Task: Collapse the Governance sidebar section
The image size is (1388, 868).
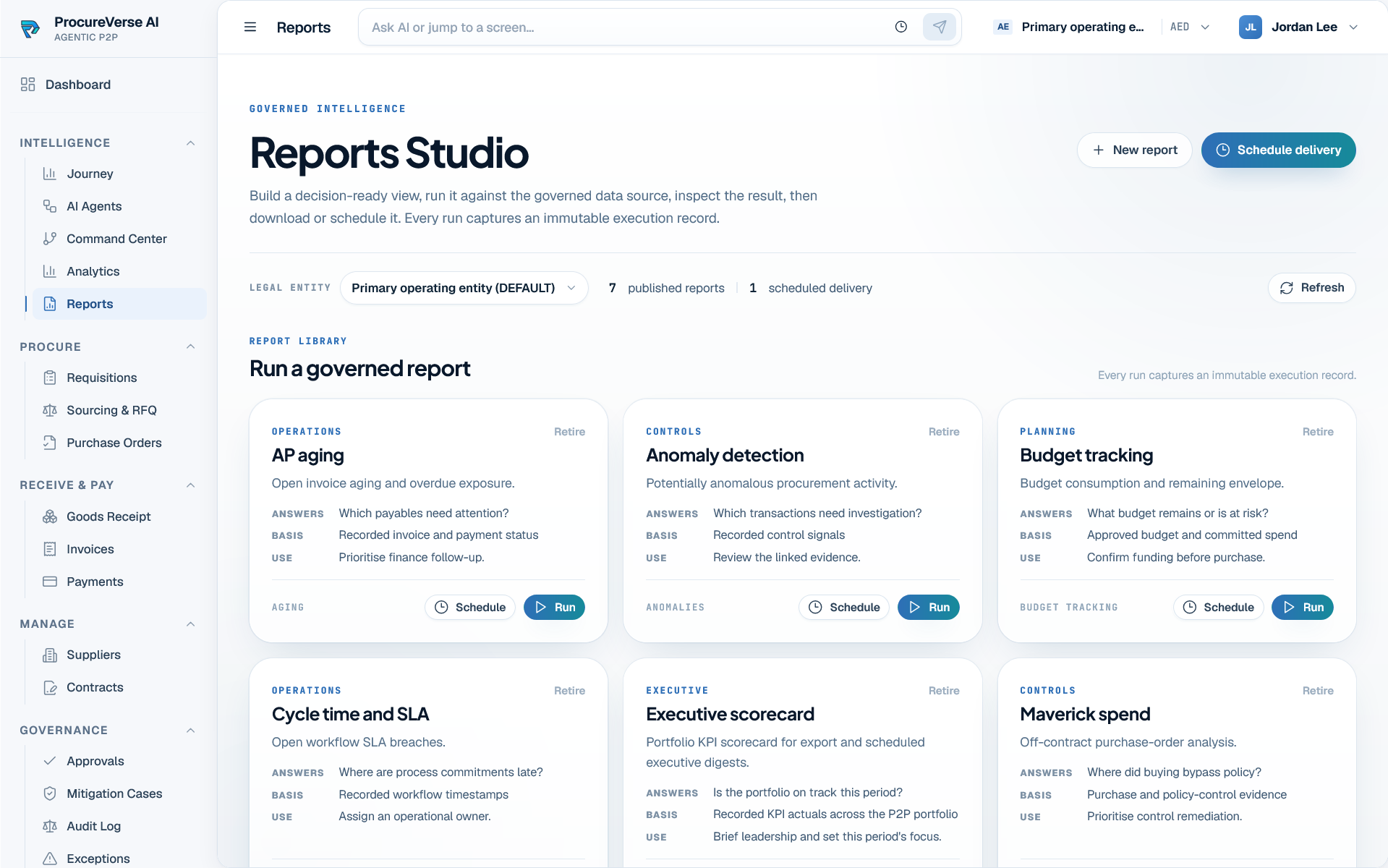Action: click(191, 731)
